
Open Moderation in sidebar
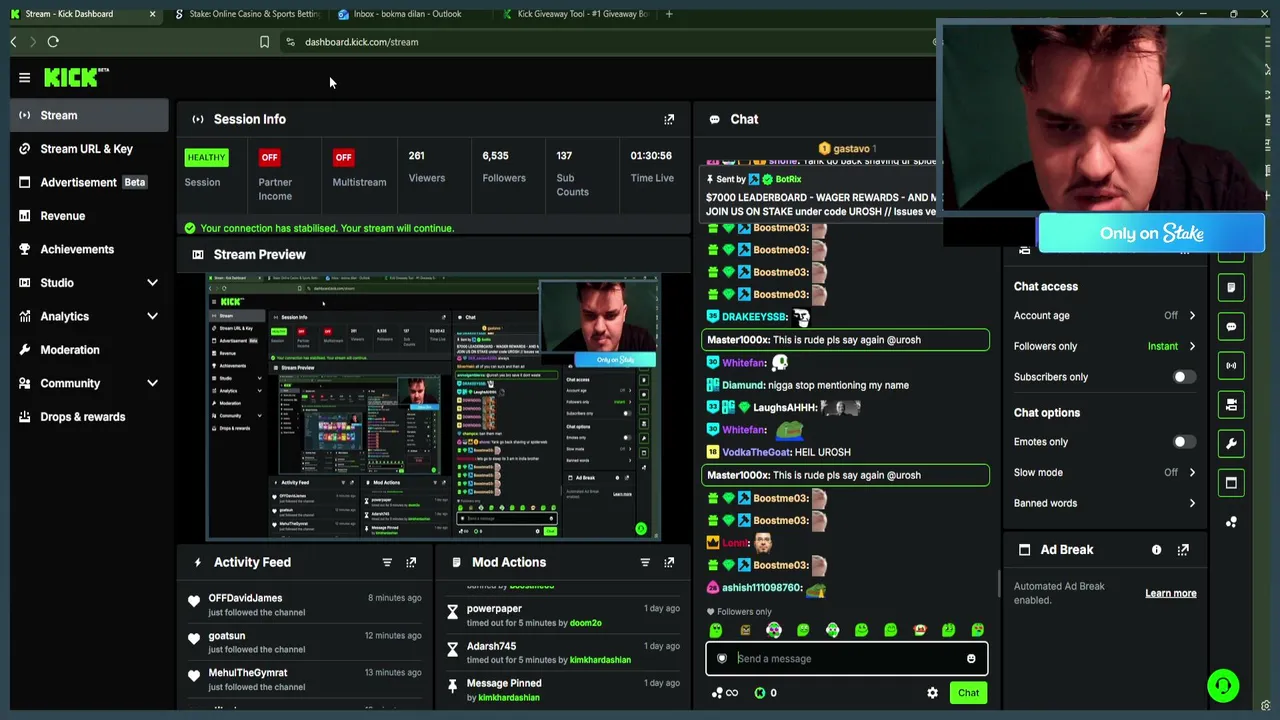pos(89,350)
